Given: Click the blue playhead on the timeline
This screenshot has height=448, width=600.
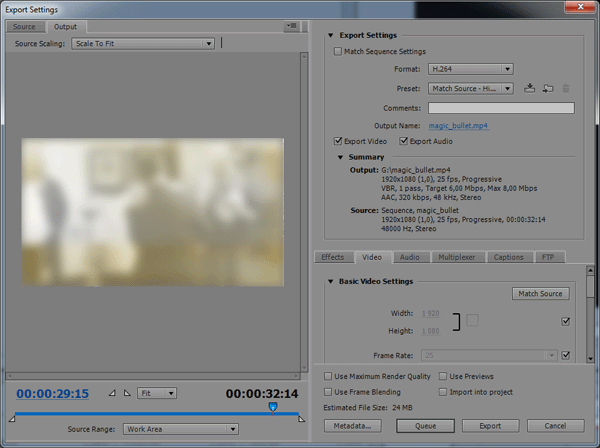Looking at the screenshot, I should 273,407.
